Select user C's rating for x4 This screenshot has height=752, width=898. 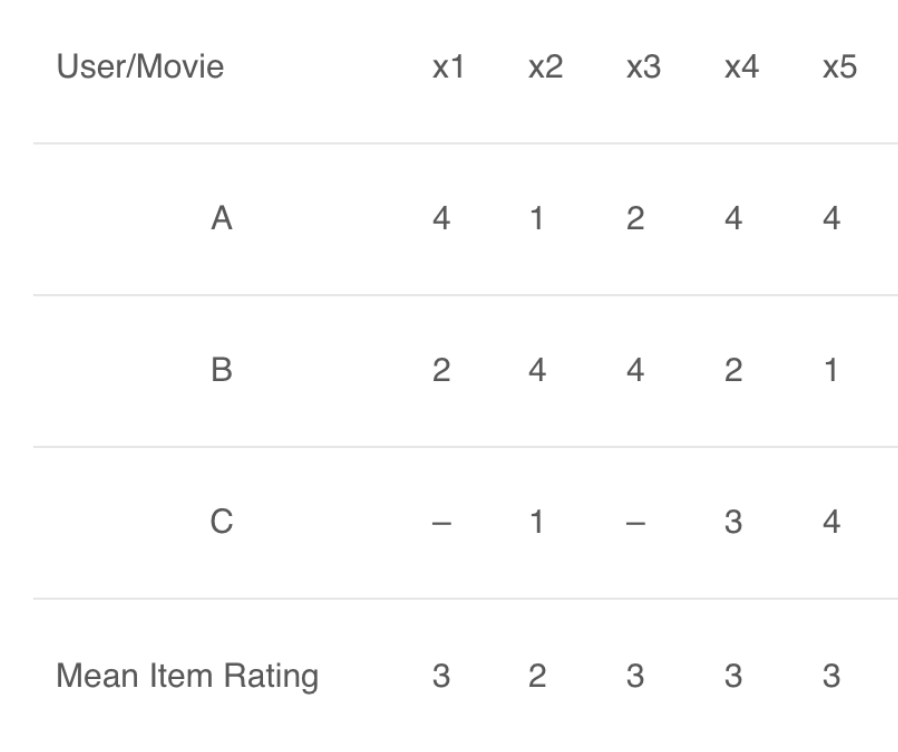coord(734,523)
